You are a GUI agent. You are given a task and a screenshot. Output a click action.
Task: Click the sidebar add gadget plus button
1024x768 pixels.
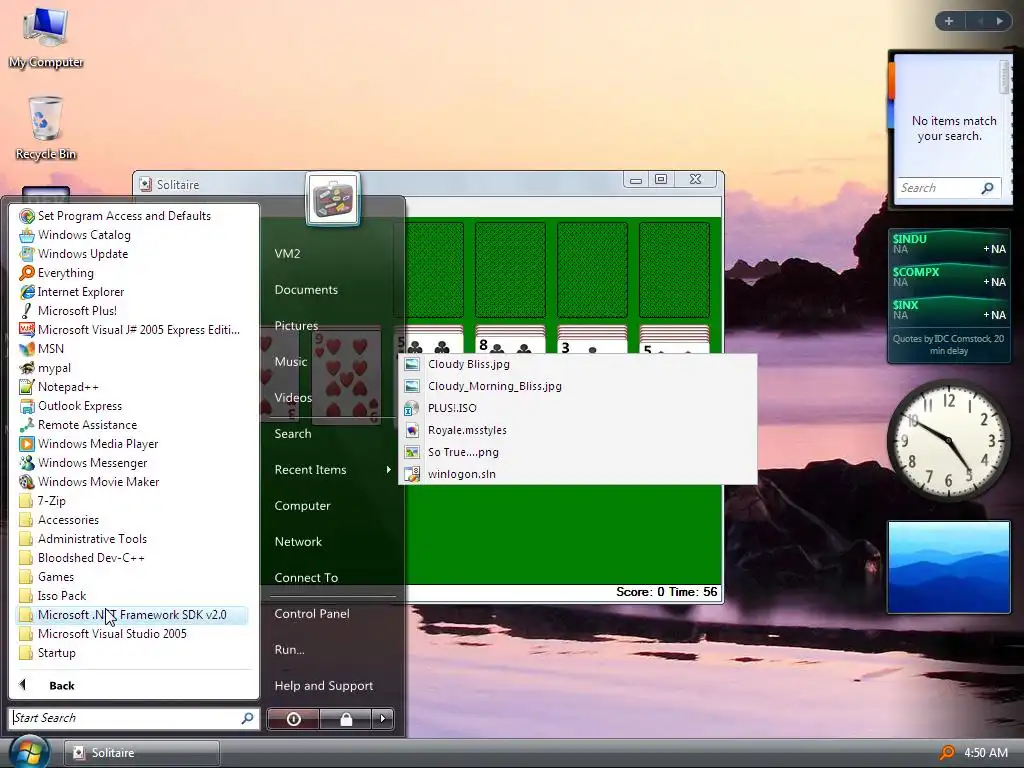click(949, 21)
